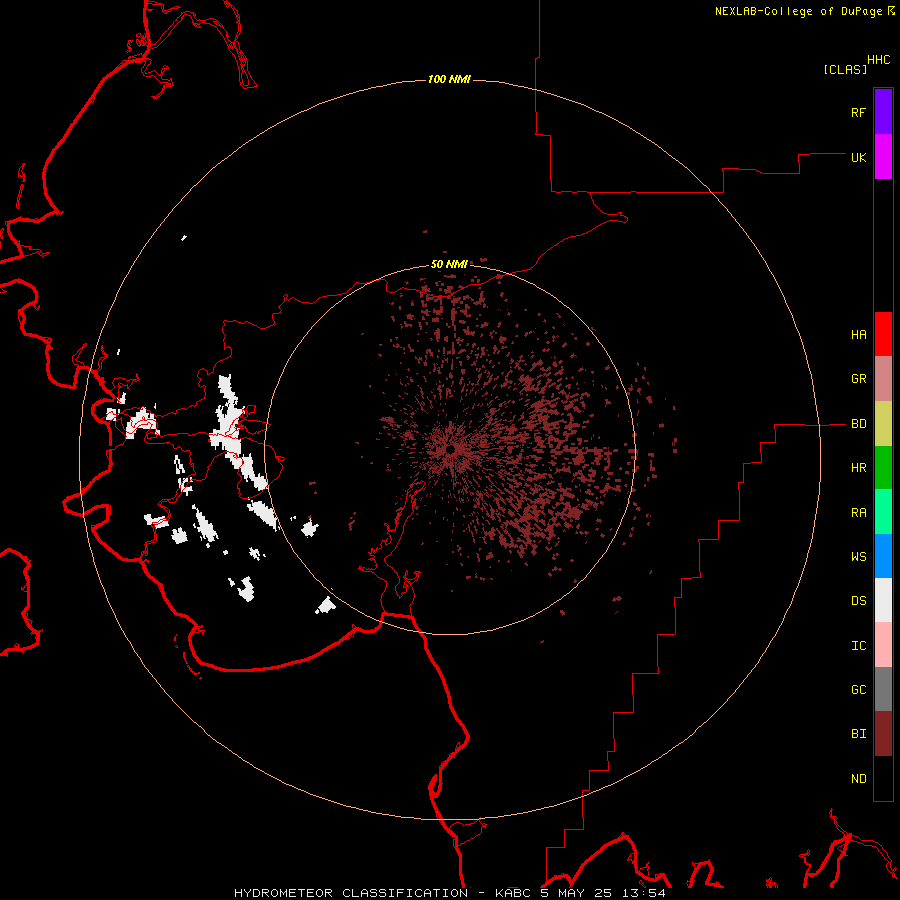Click the GC legend label
The image size is (900, 900).
[858, 689]
